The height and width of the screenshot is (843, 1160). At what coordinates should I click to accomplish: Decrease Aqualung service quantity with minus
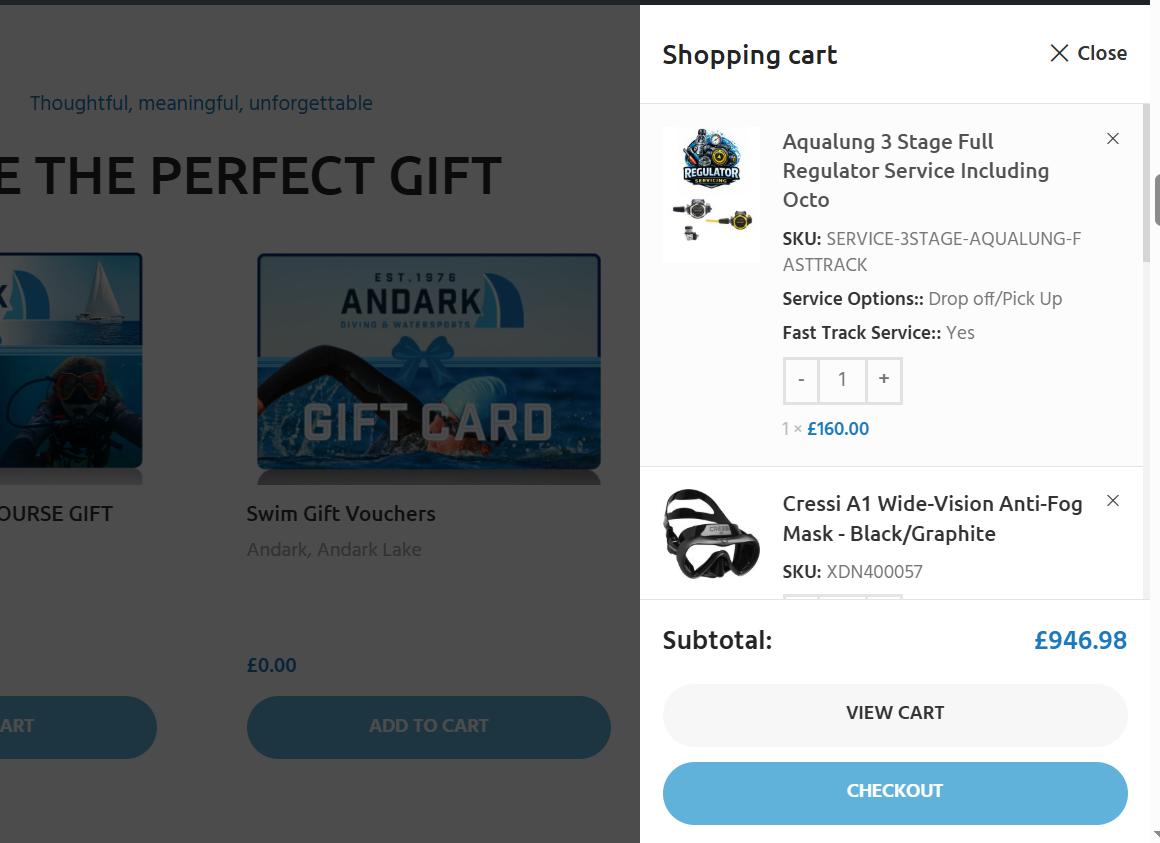pyautogui.click(x=800, y=380)
